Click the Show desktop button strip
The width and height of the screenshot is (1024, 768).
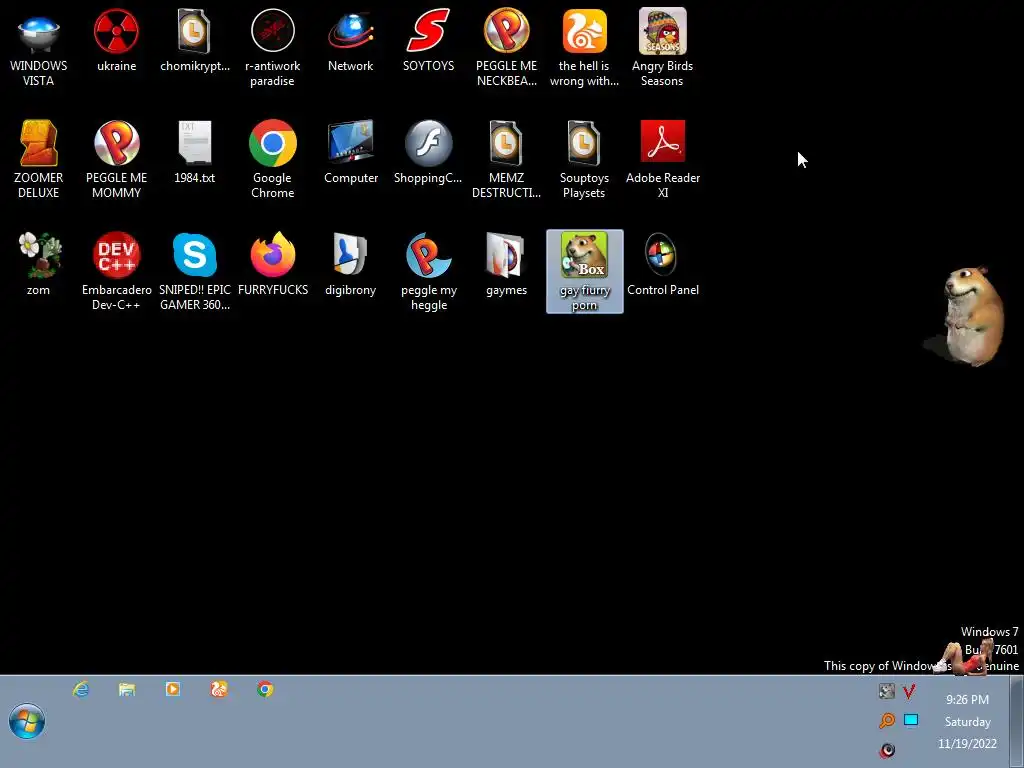(x=1016, y=721)
